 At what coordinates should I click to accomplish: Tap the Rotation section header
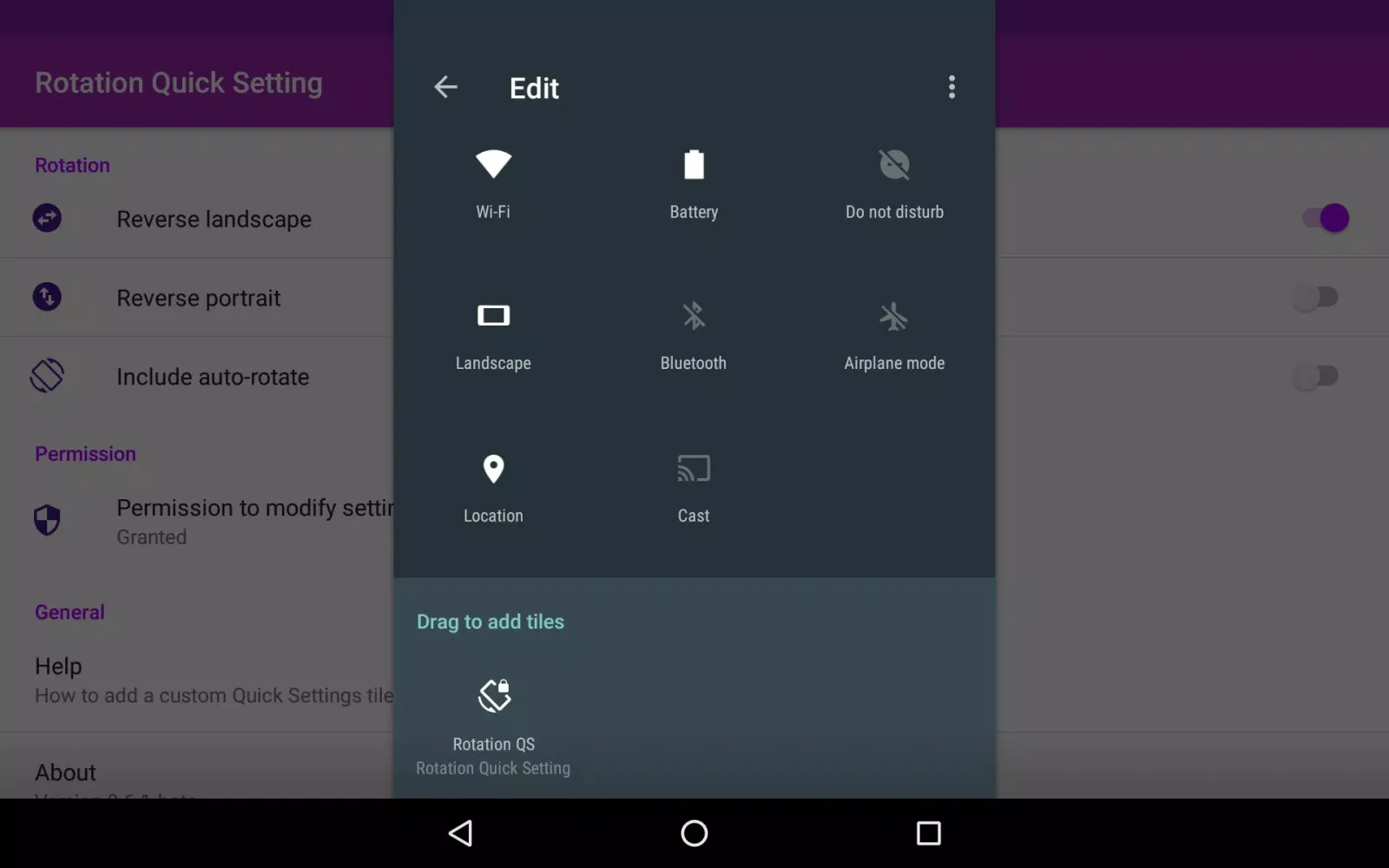[72, 165]
